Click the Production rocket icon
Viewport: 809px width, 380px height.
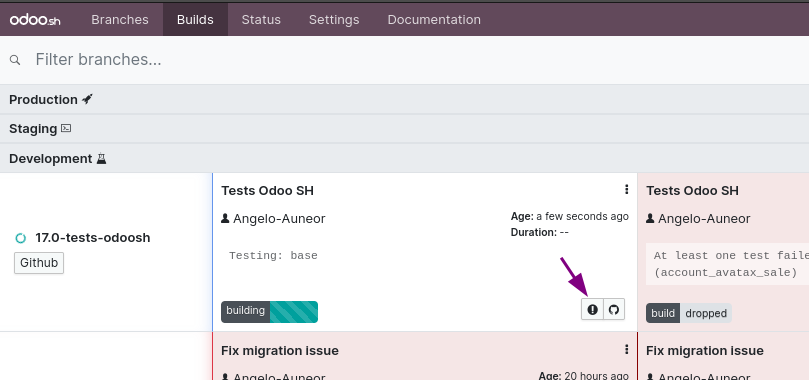coord(87,99)
